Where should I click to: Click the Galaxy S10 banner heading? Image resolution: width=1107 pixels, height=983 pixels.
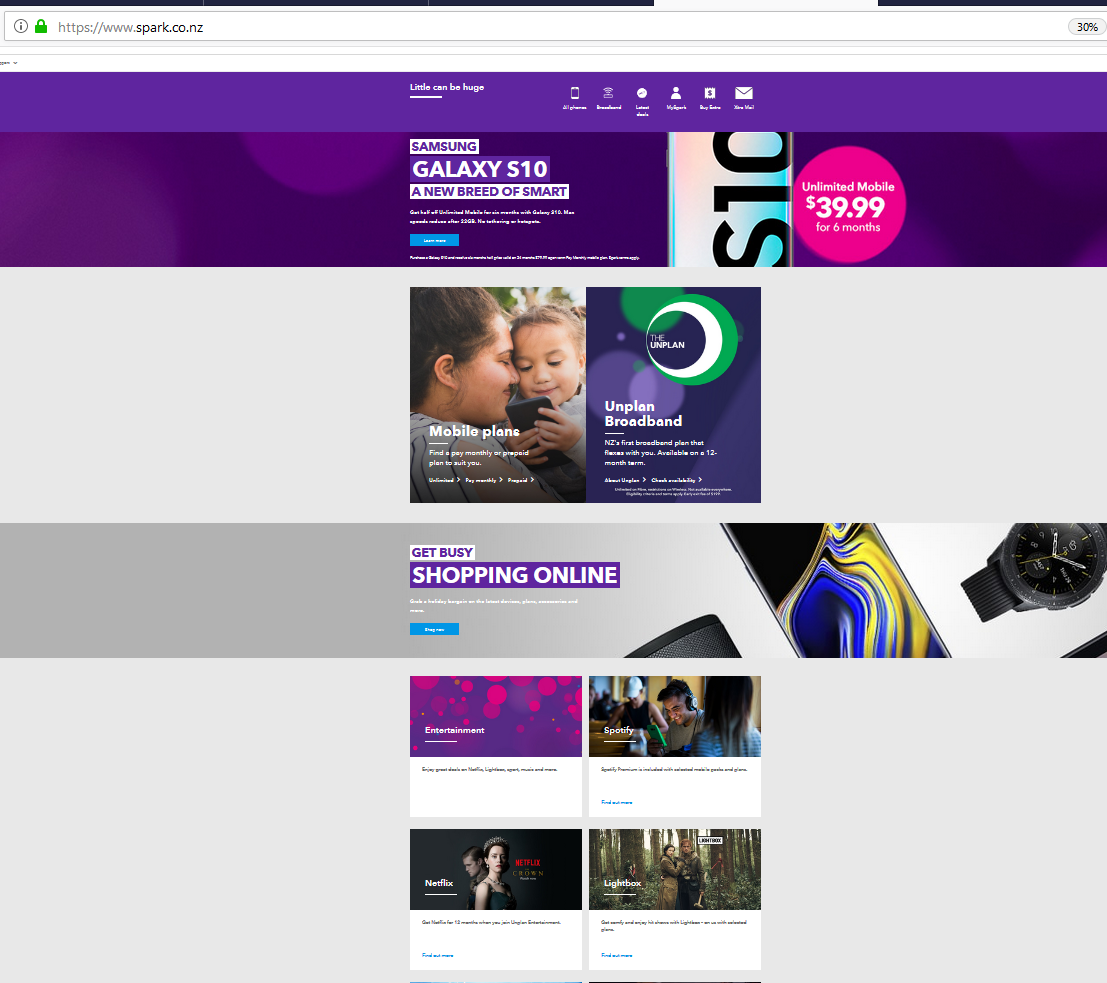[479, 169]
